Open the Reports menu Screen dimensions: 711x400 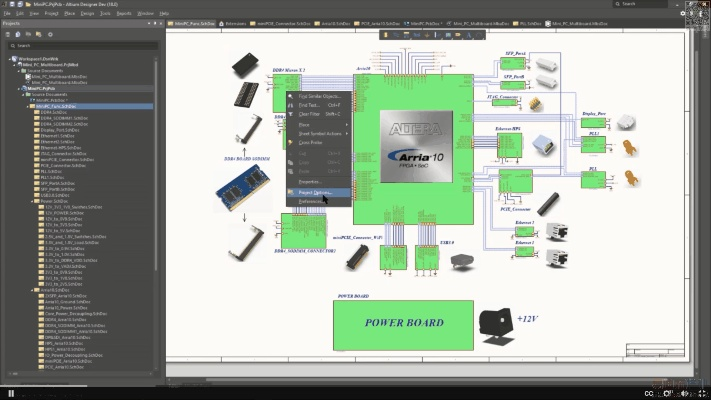[x=123, y=13]
